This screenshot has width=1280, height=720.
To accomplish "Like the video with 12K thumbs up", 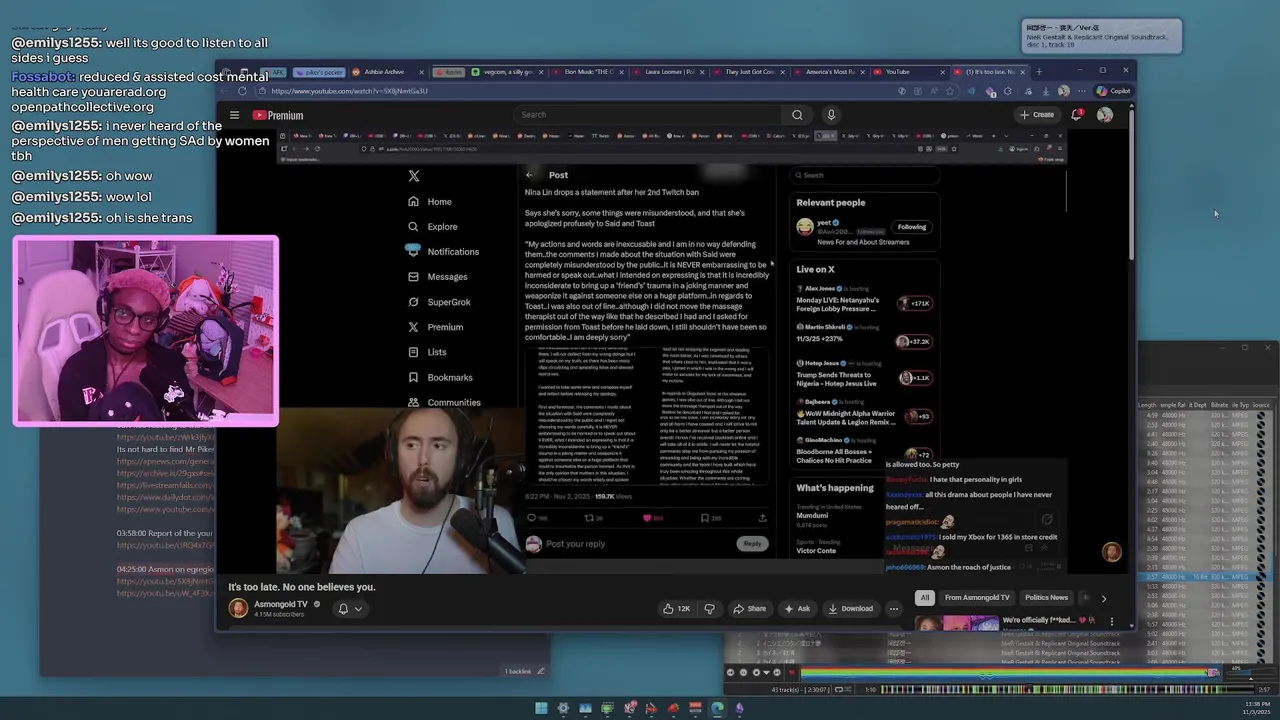I will pos(677,608).
